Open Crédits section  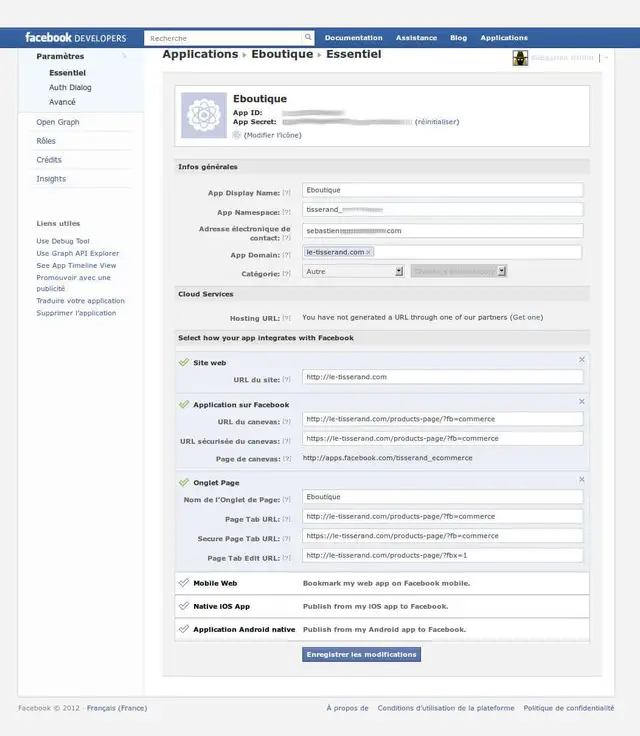[49, 160]
